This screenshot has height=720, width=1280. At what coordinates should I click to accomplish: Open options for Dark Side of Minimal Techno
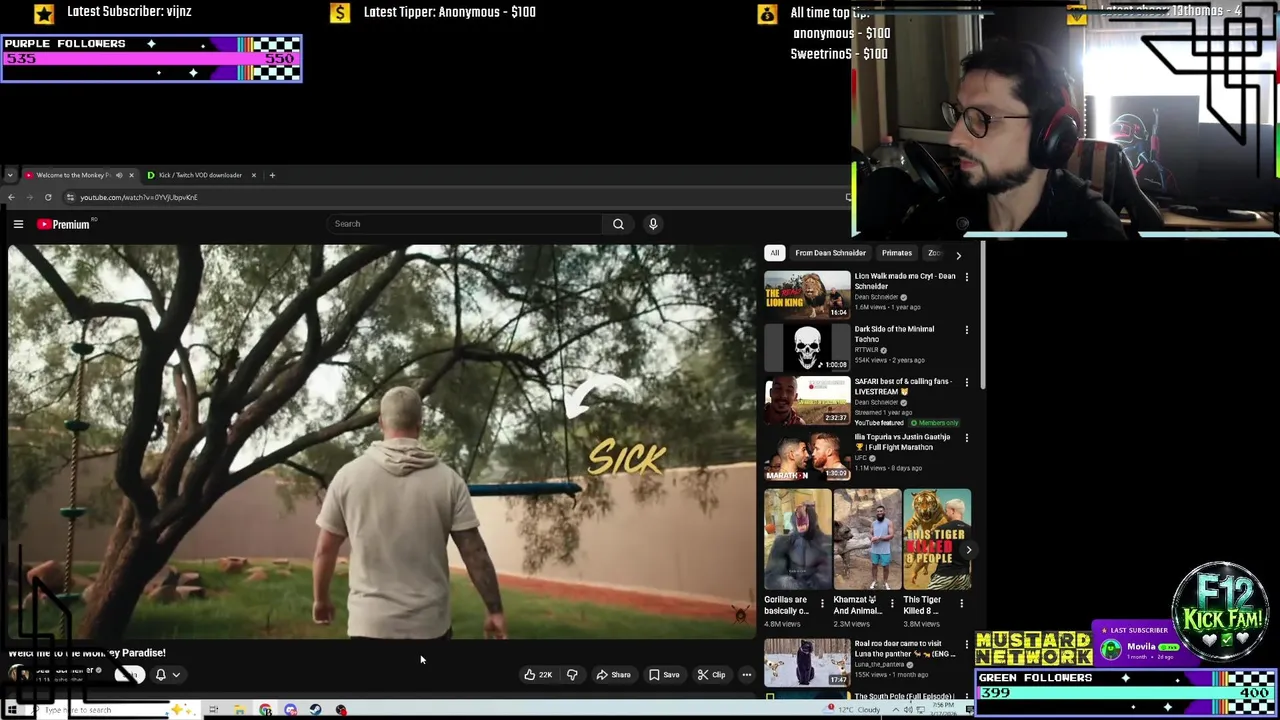(x=967, y=330)
